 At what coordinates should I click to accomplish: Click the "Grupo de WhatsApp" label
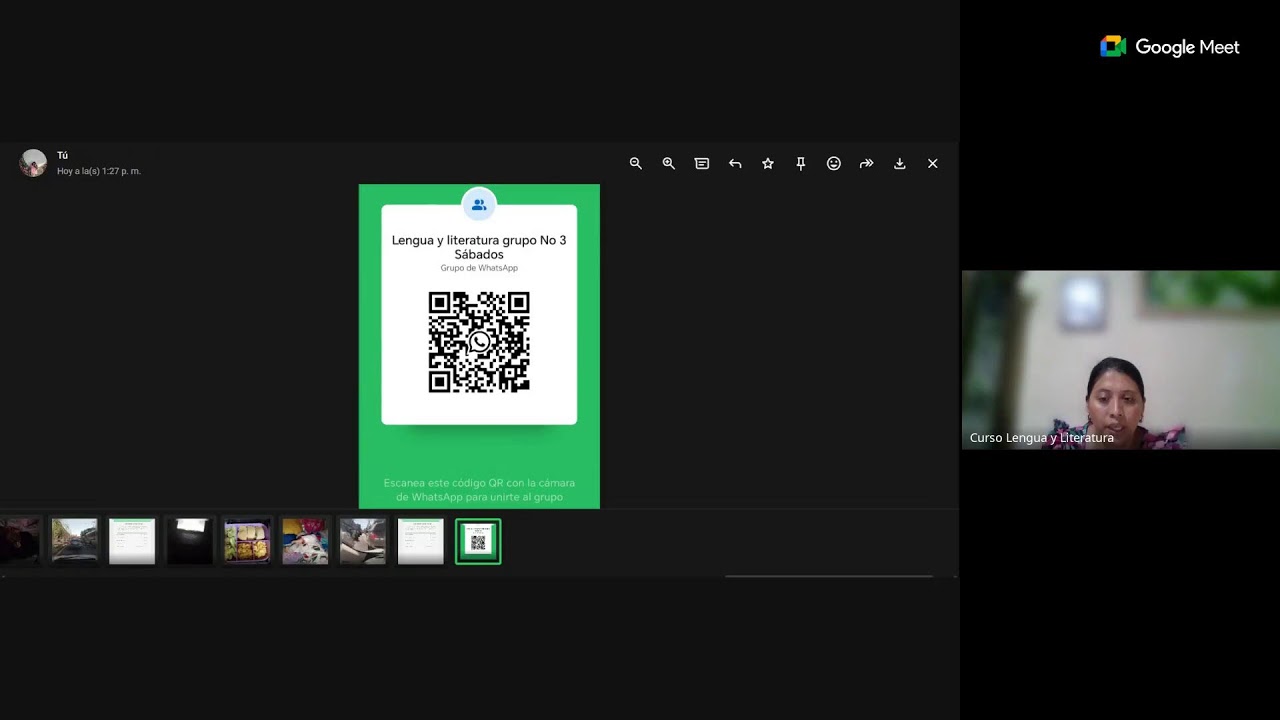coord(479,268)
